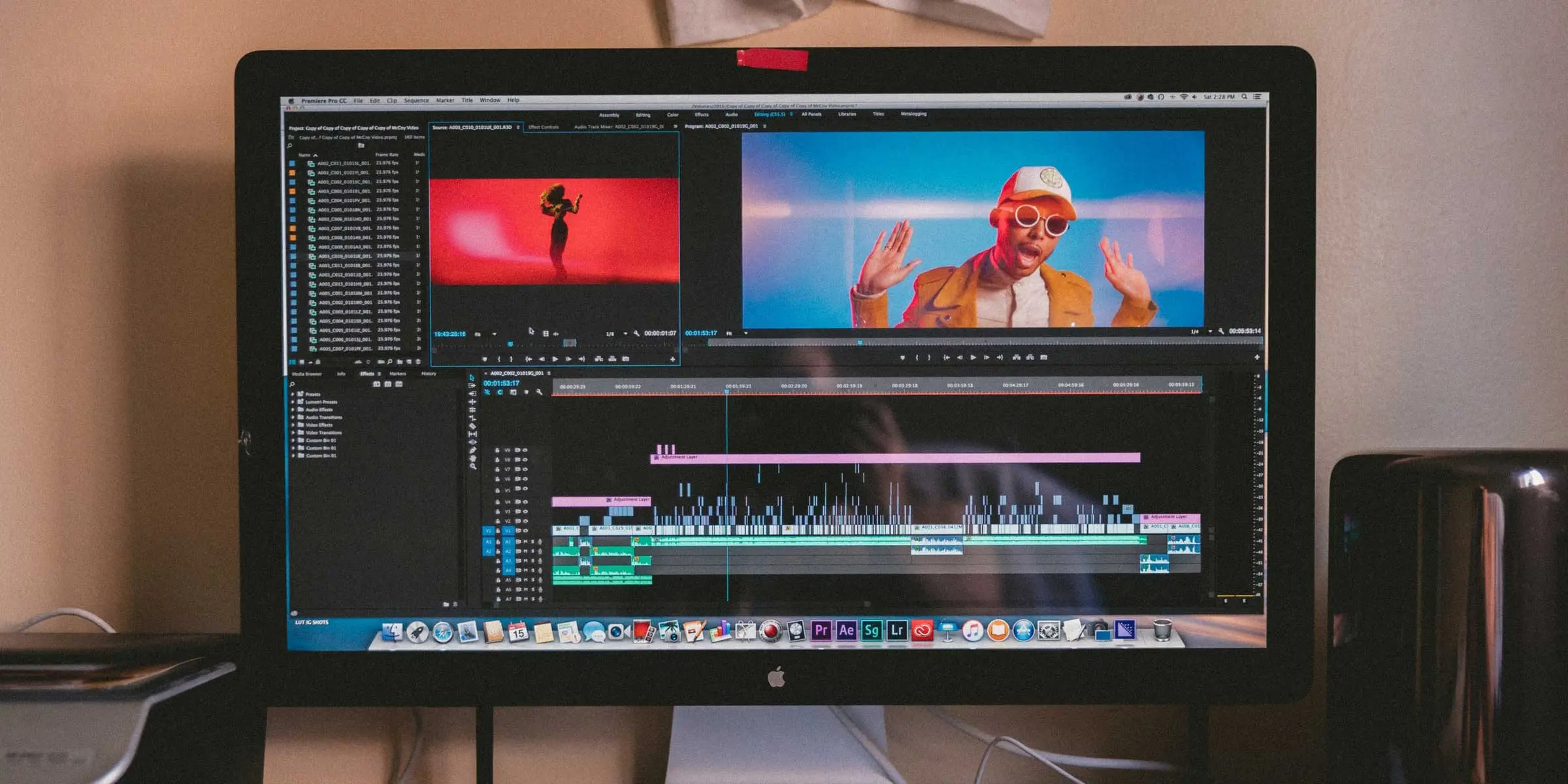This screenshot has height=784, width=1568.
Task: Click the long pink Adjustment Layer clip
Action: click(x=915, y=457)
